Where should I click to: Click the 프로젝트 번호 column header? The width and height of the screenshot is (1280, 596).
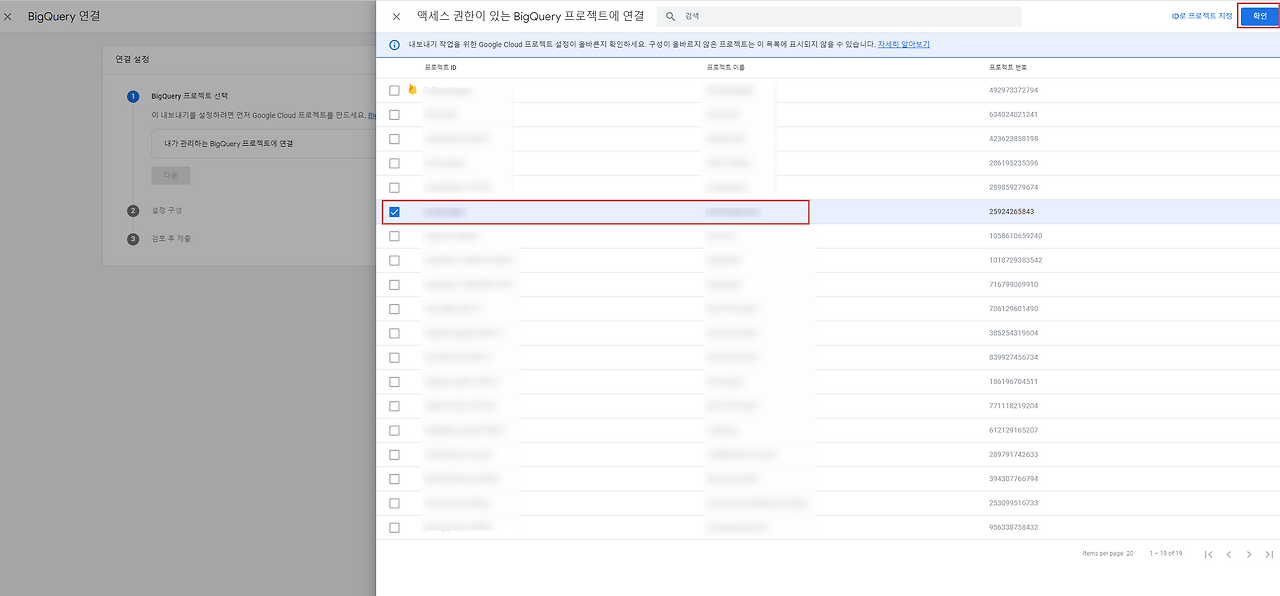coord(1007,67)
